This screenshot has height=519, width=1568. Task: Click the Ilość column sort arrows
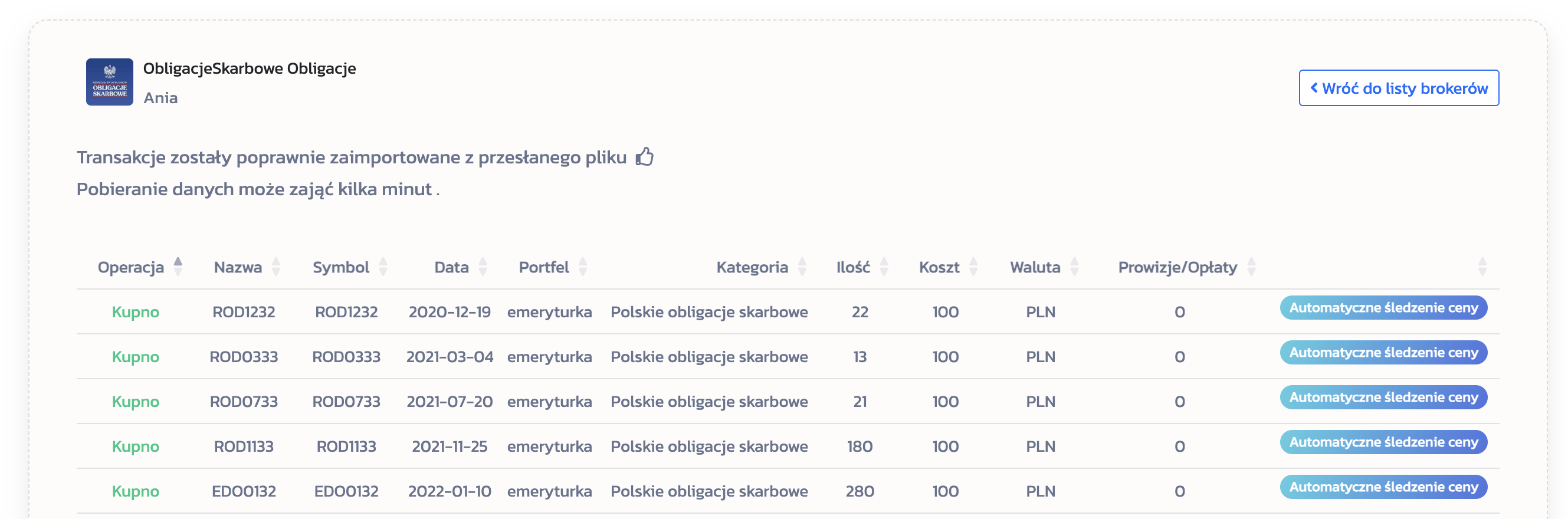[884, 267]
